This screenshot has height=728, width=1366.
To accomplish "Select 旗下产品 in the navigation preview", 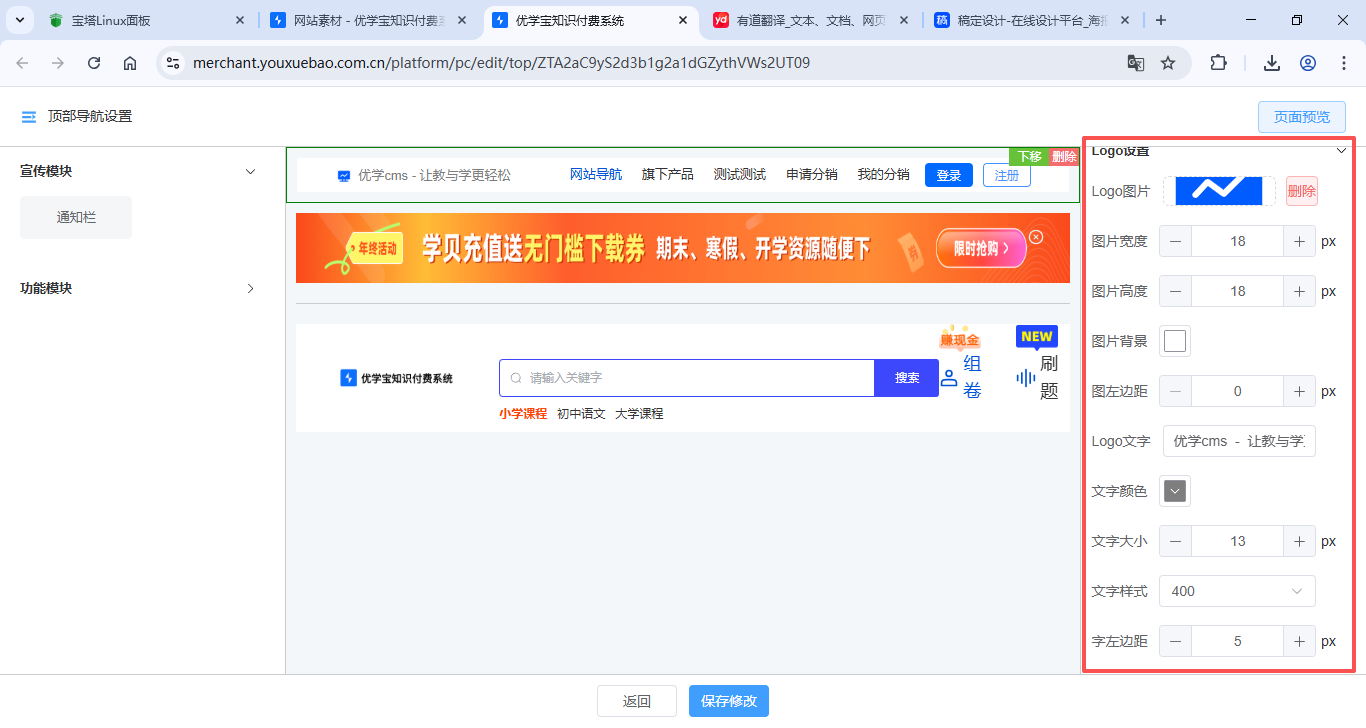I will coord(666,175).
